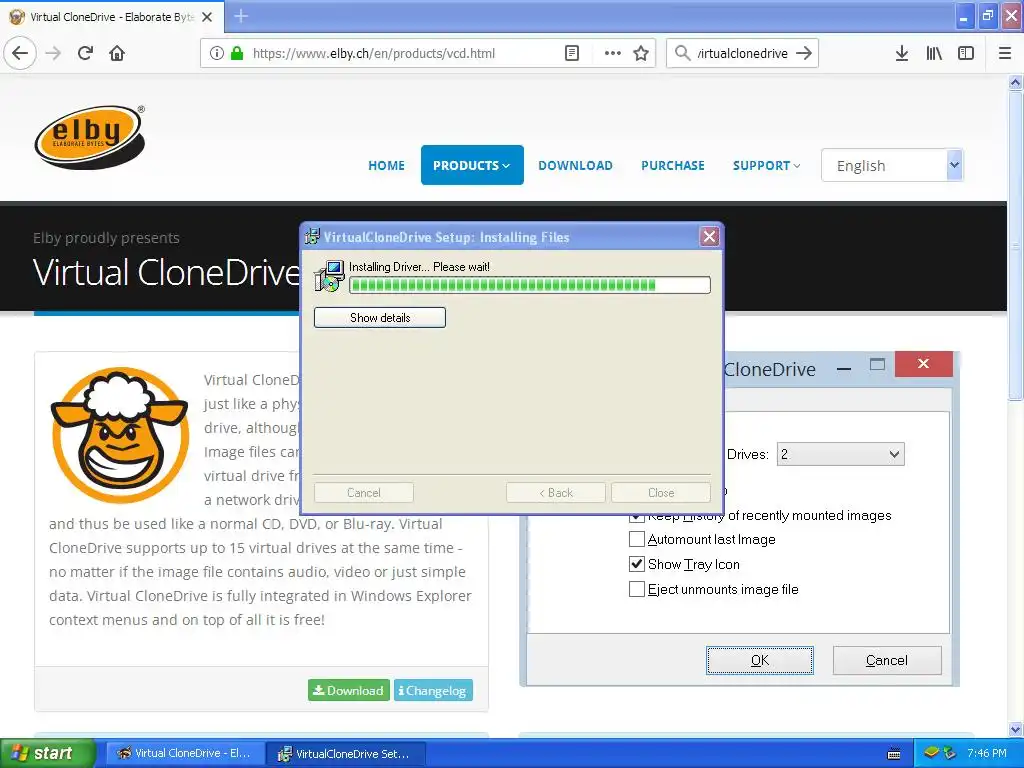Click Show details in the setup dialog

pyautogui.click(x=380, y=317)
